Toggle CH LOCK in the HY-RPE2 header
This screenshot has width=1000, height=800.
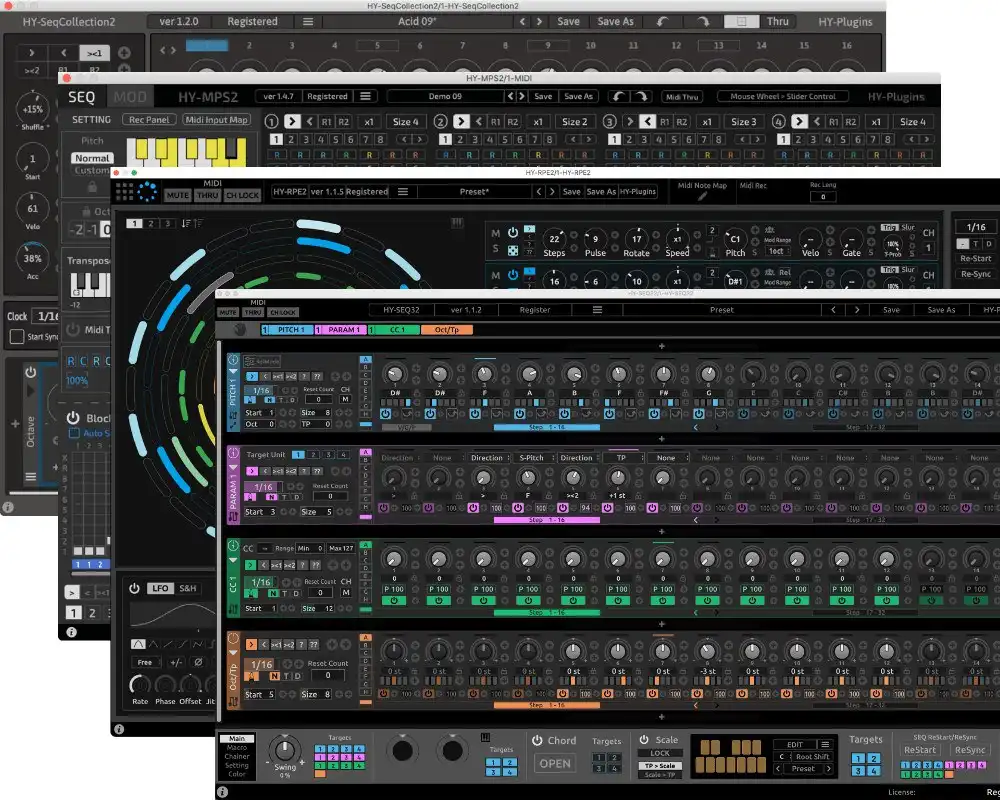(242, 195)
